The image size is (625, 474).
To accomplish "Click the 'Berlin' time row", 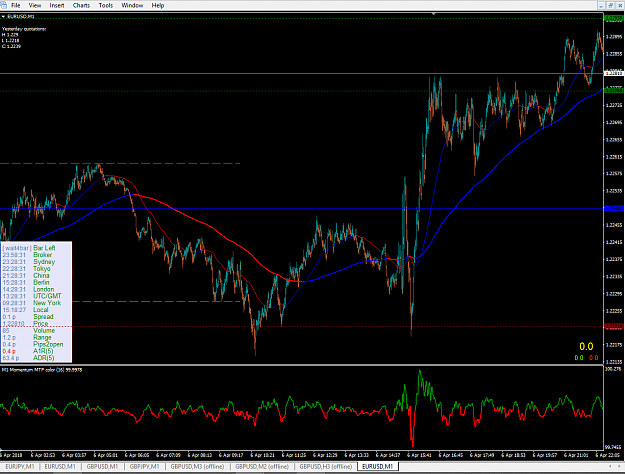I will [x=26, y=282].
